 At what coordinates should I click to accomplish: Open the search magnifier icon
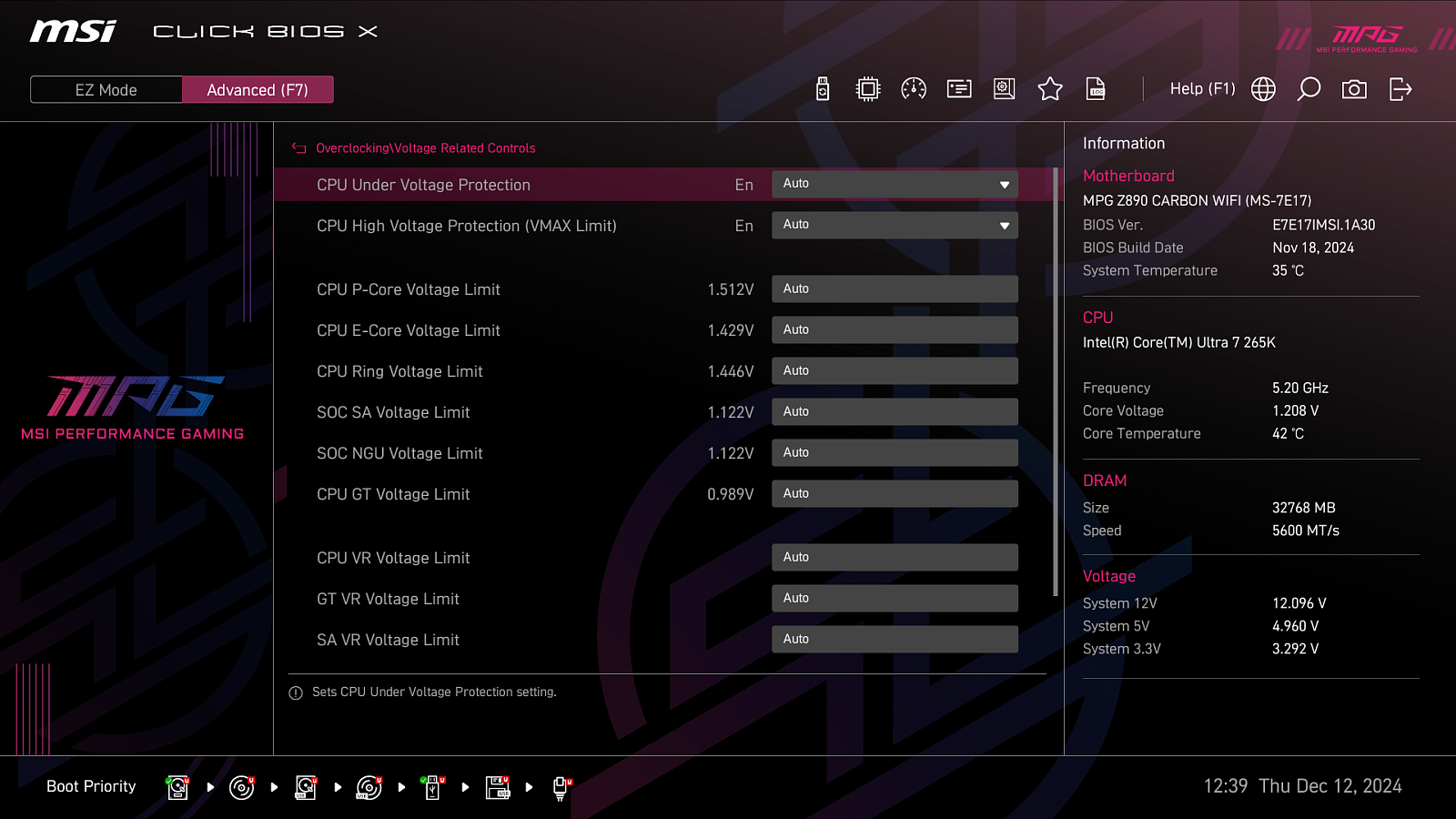click(1309, 89)
